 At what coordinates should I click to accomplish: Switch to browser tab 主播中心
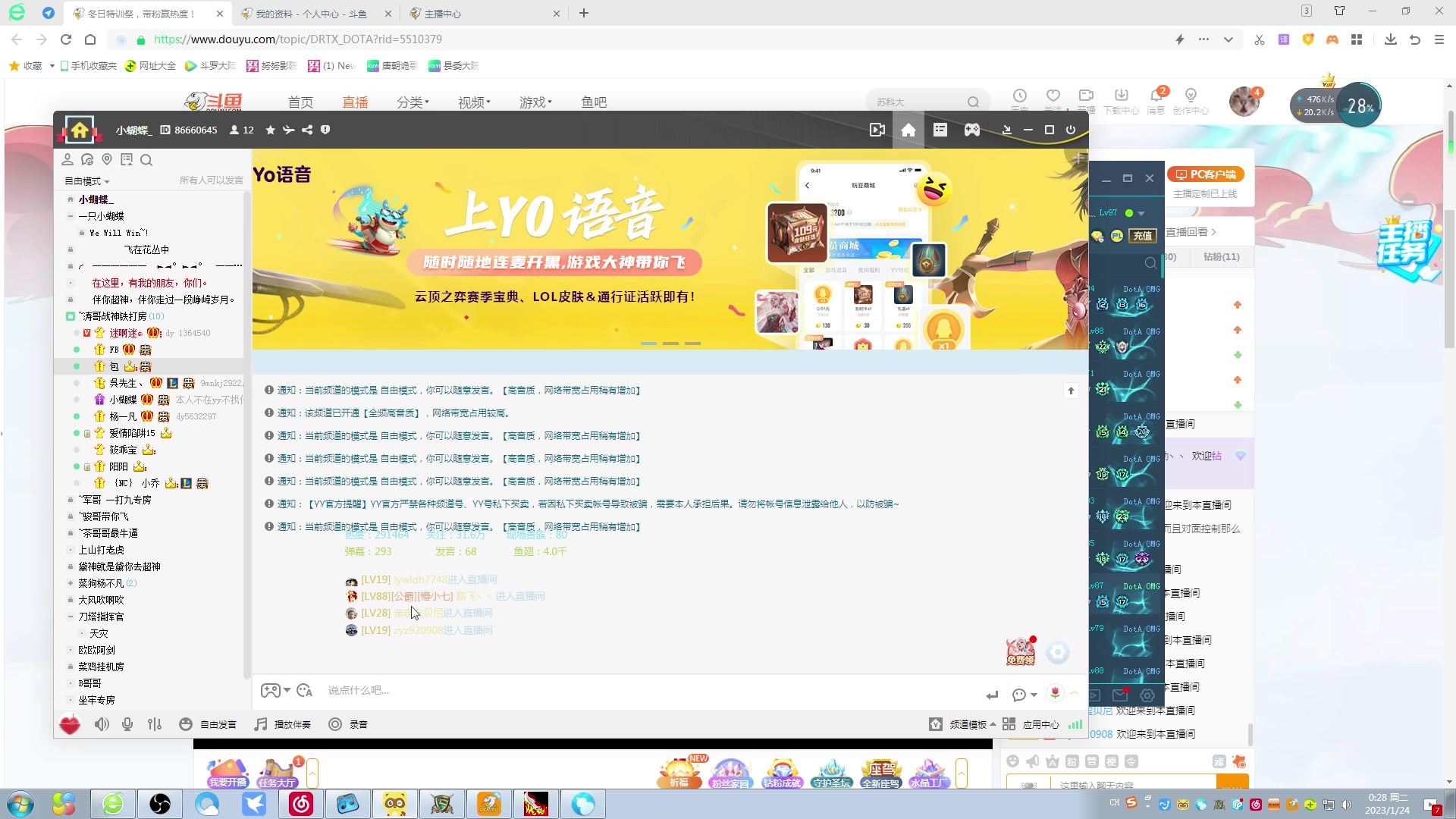[x=485, y=14]
